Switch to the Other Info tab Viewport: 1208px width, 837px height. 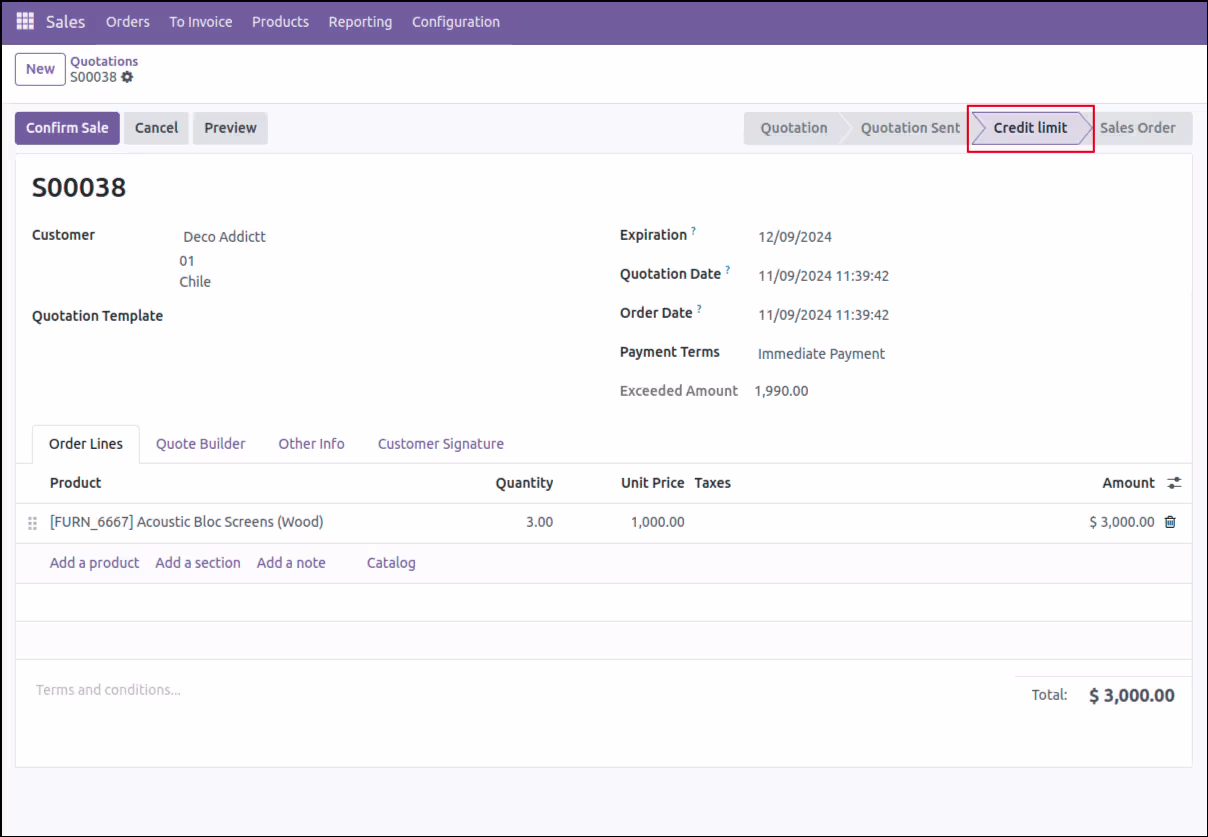311,444
